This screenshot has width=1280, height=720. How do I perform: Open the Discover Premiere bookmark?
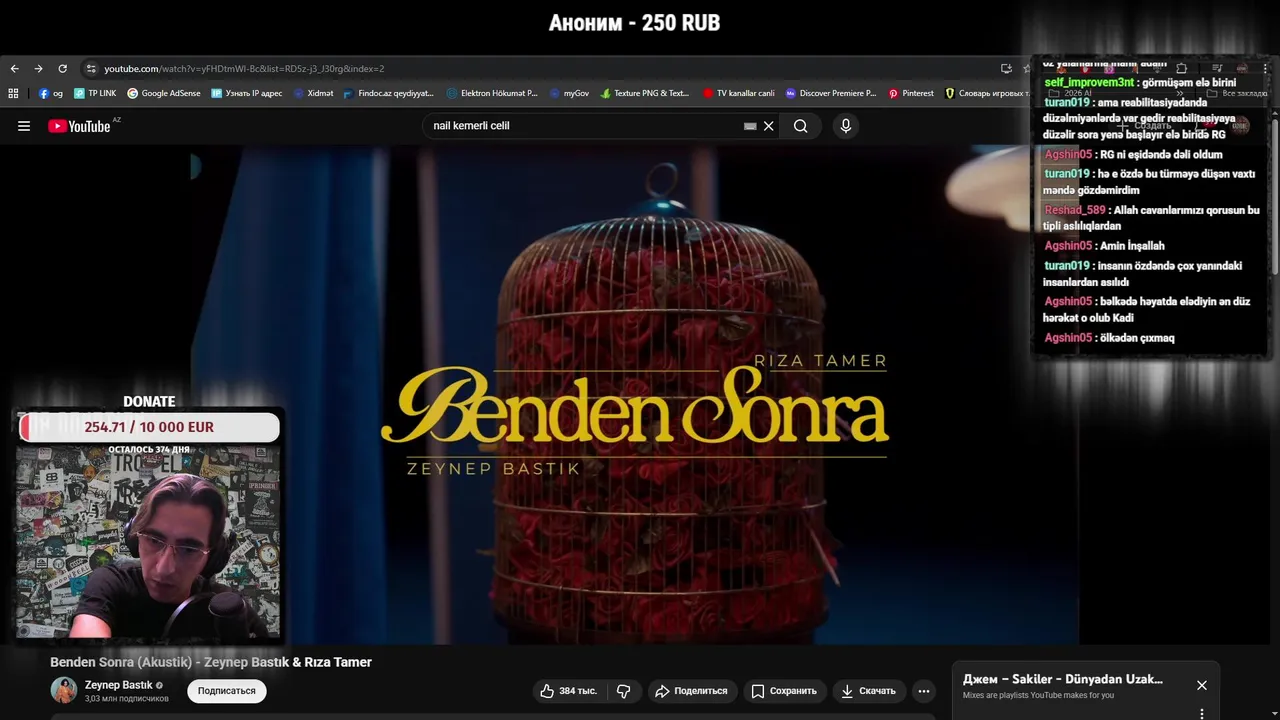[831, 93]
